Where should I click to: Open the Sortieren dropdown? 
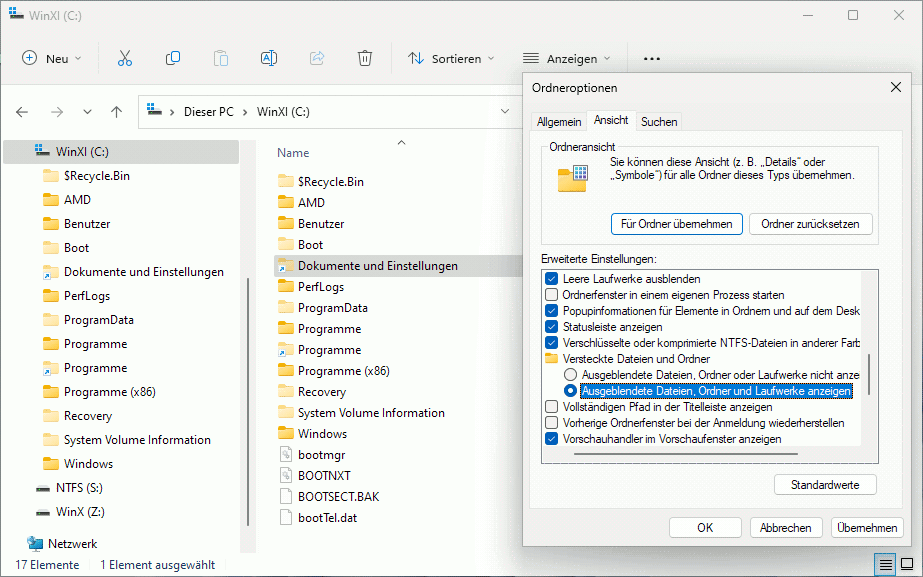(451, 58)
